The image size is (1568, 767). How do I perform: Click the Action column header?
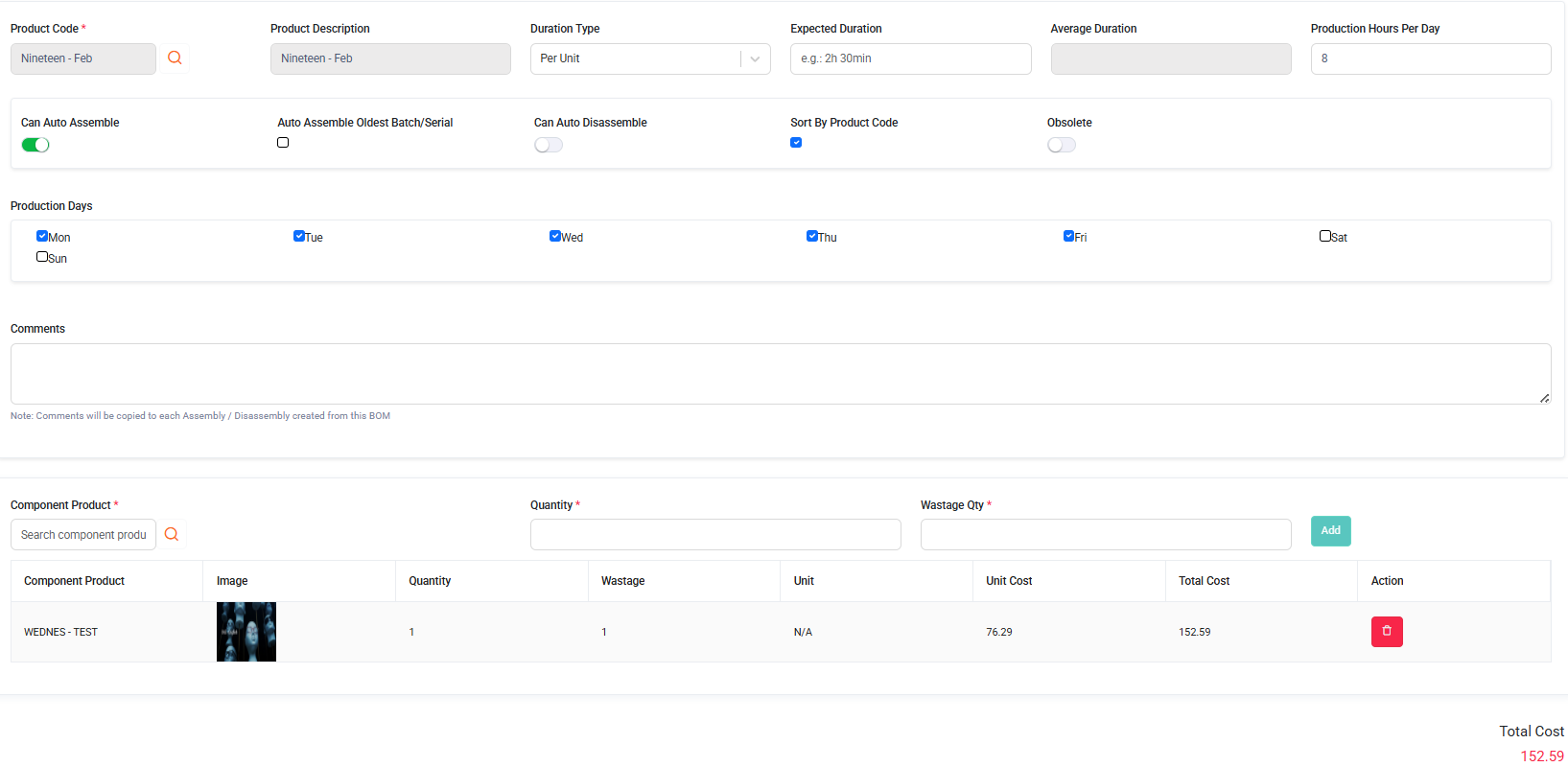(1388, 581)
